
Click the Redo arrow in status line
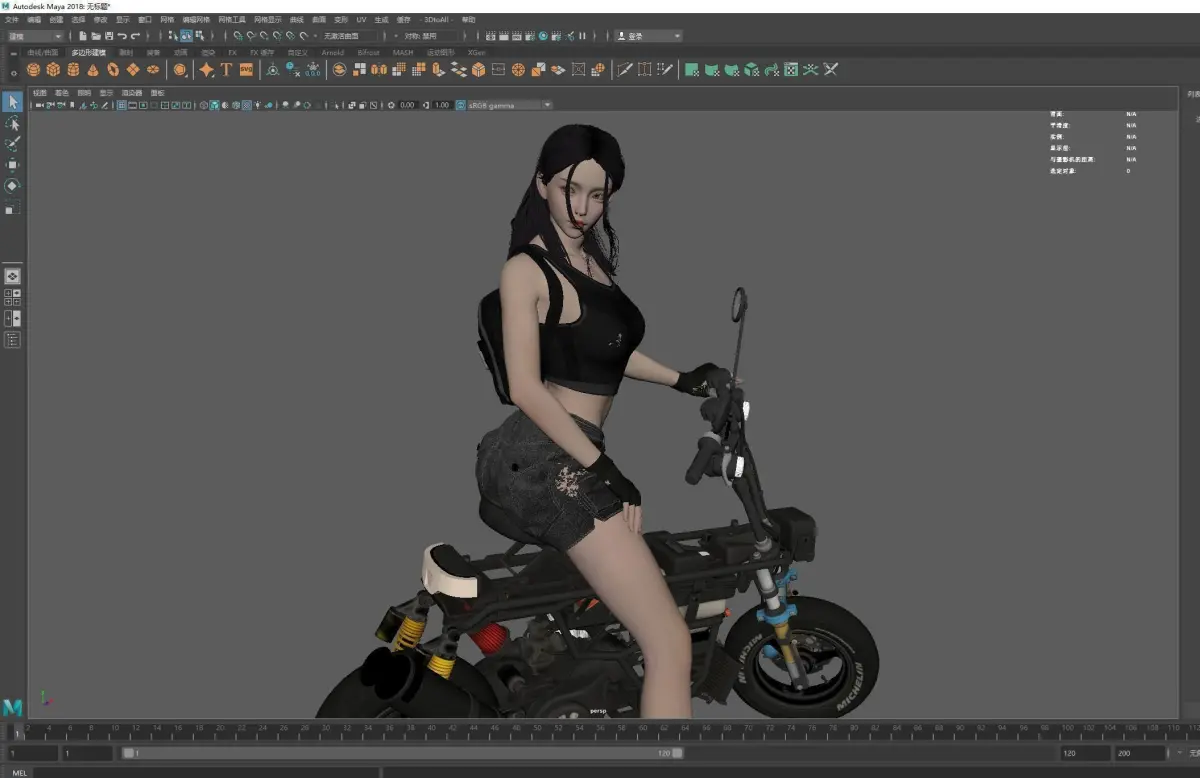(x=135, y=36)
